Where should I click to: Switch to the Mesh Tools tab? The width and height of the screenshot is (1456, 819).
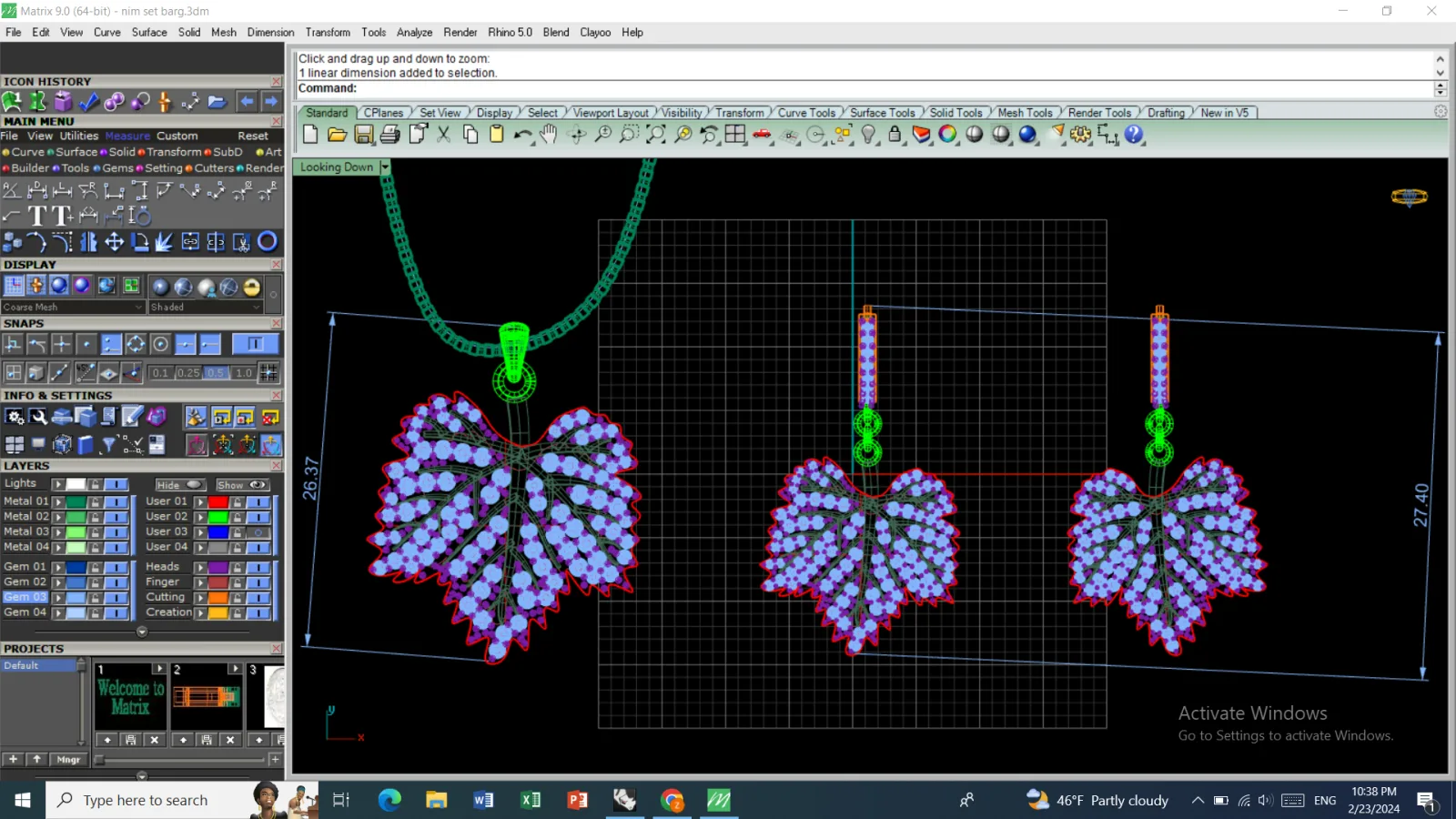pyautogui.click(x=1025, y=113)
